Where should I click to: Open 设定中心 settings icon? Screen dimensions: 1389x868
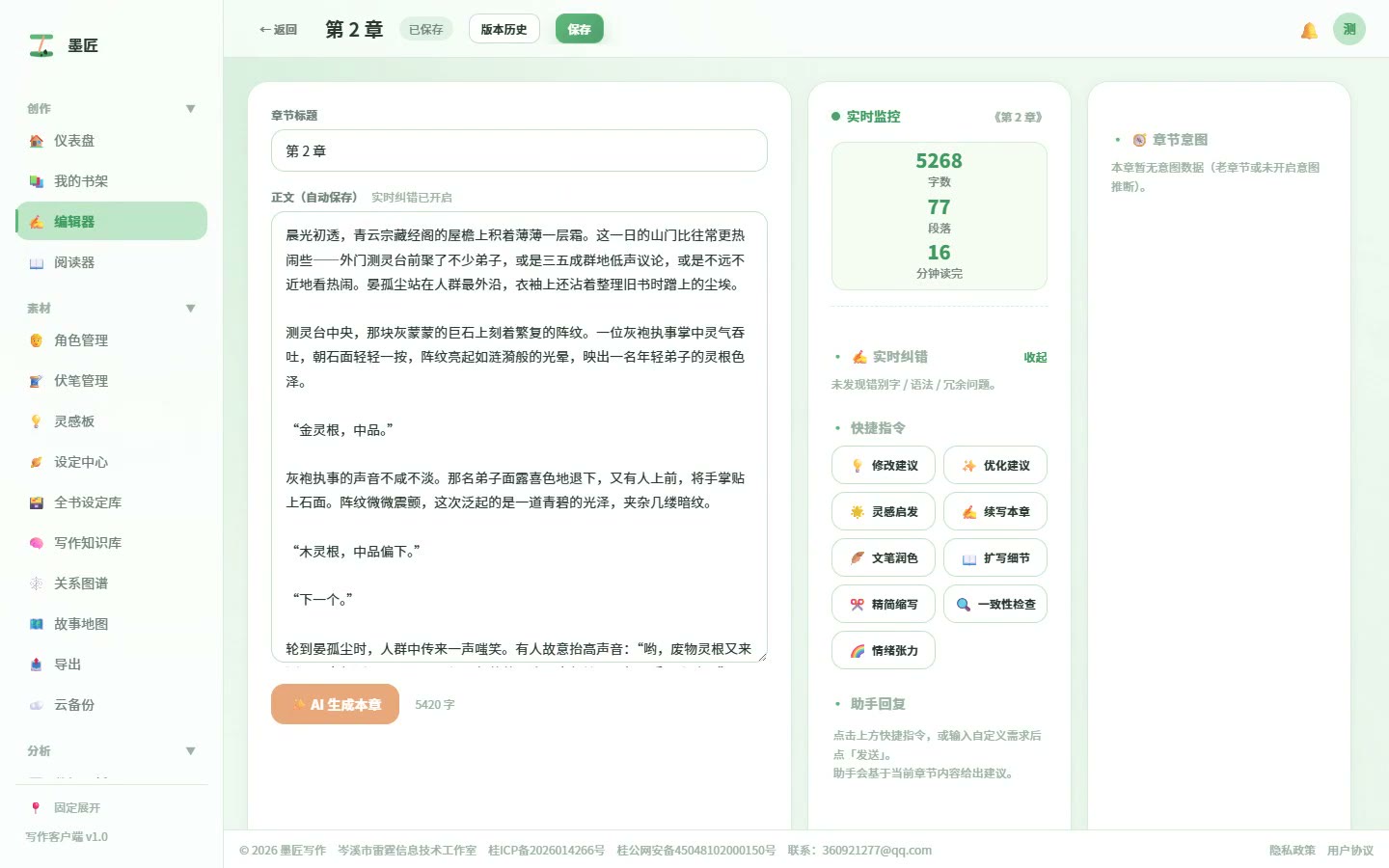point(36,462)
